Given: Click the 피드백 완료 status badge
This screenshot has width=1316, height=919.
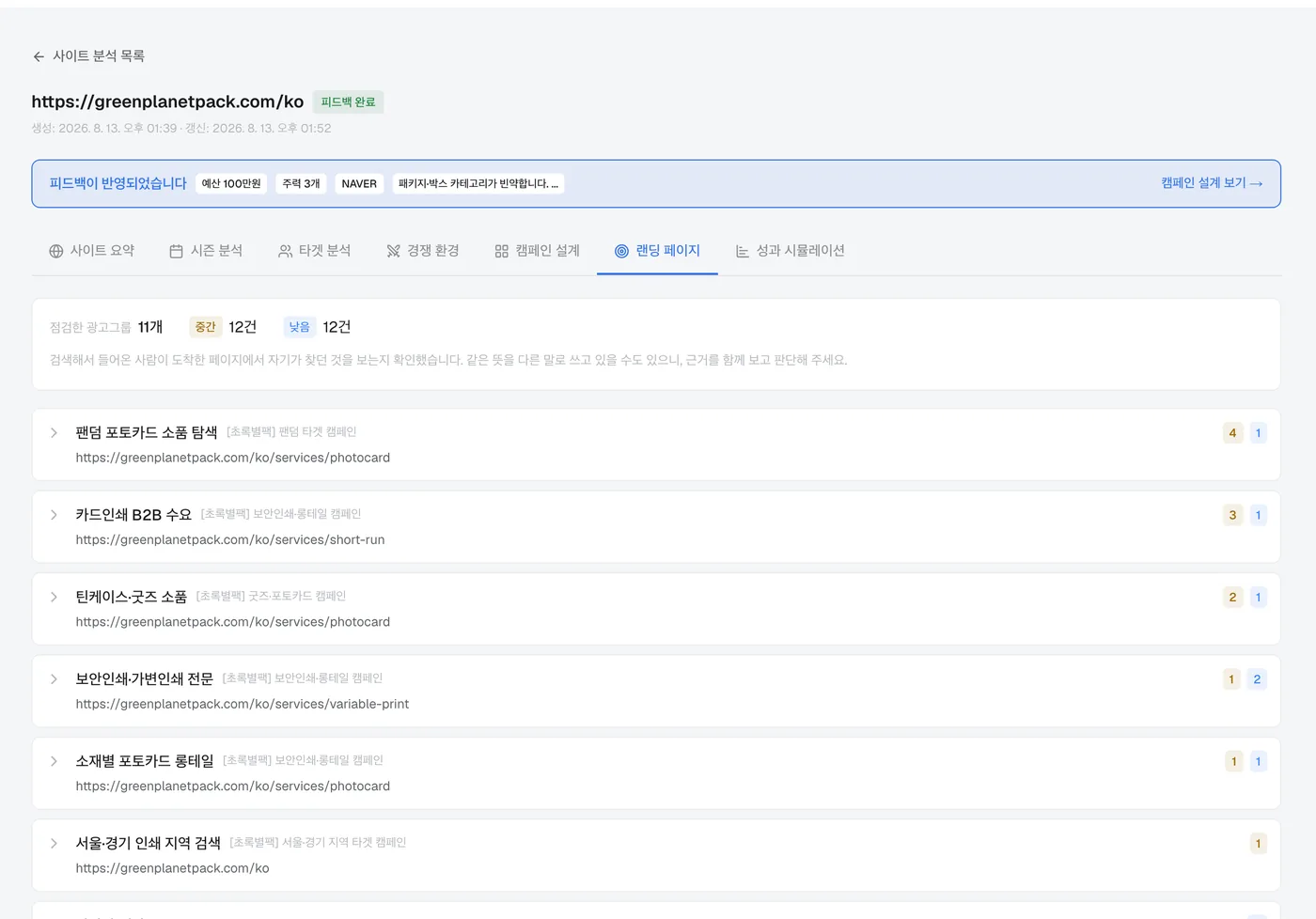Looking at the screenshot, I should point(348,101).
